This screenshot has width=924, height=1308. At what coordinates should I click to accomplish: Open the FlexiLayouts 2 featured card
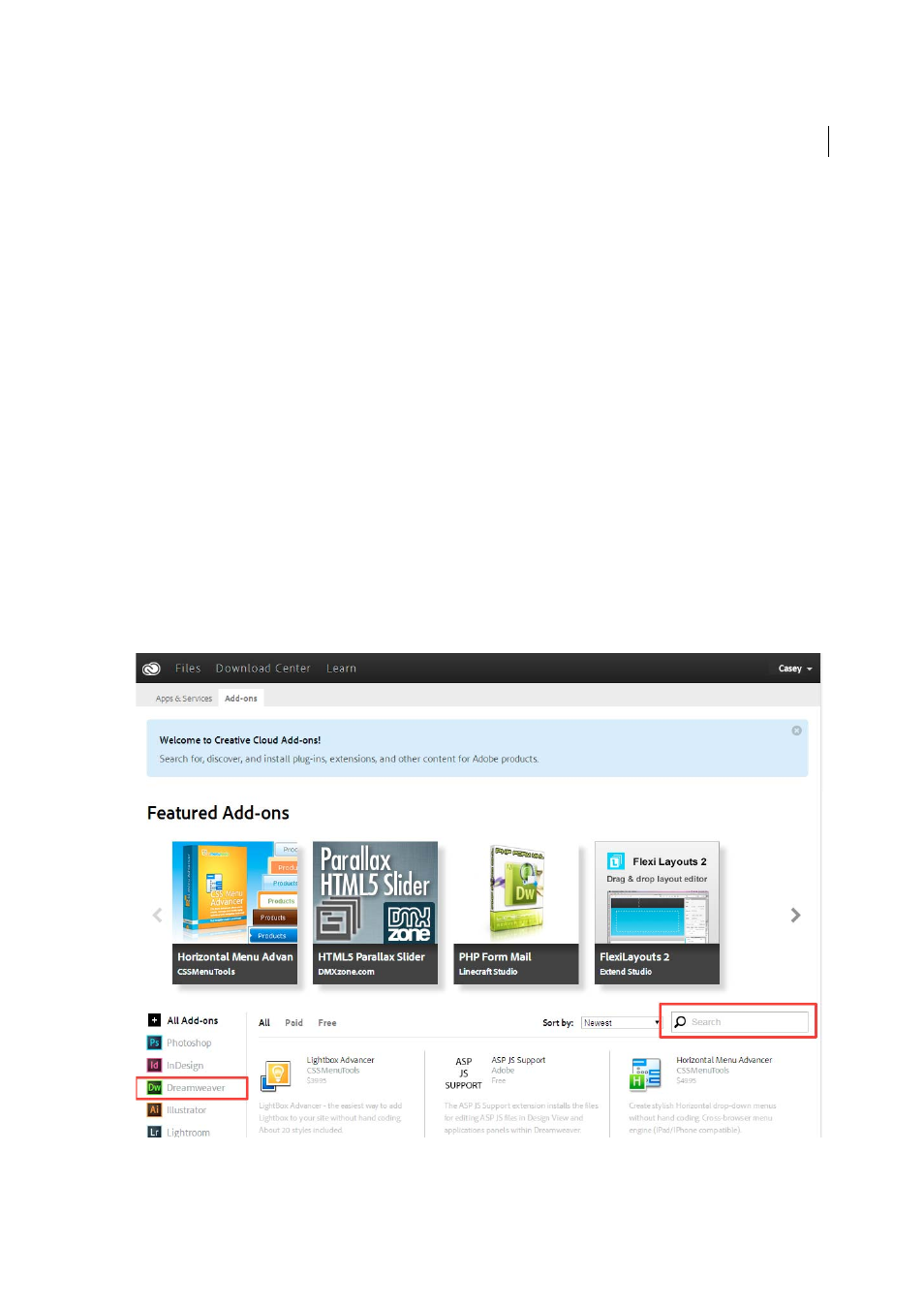pos(657,913)
